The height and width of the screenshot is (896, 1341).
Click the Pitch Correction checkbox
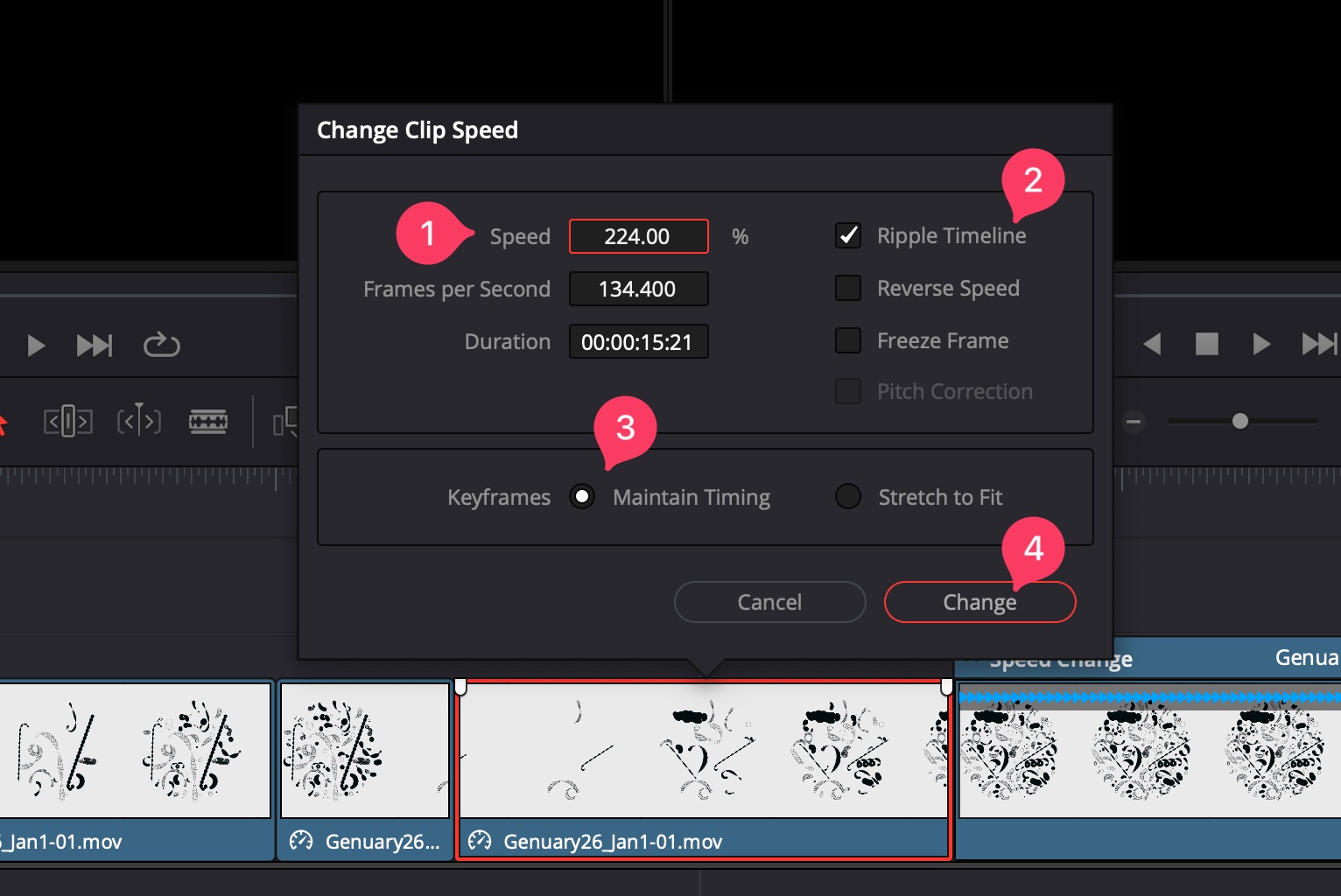(848, 391)
